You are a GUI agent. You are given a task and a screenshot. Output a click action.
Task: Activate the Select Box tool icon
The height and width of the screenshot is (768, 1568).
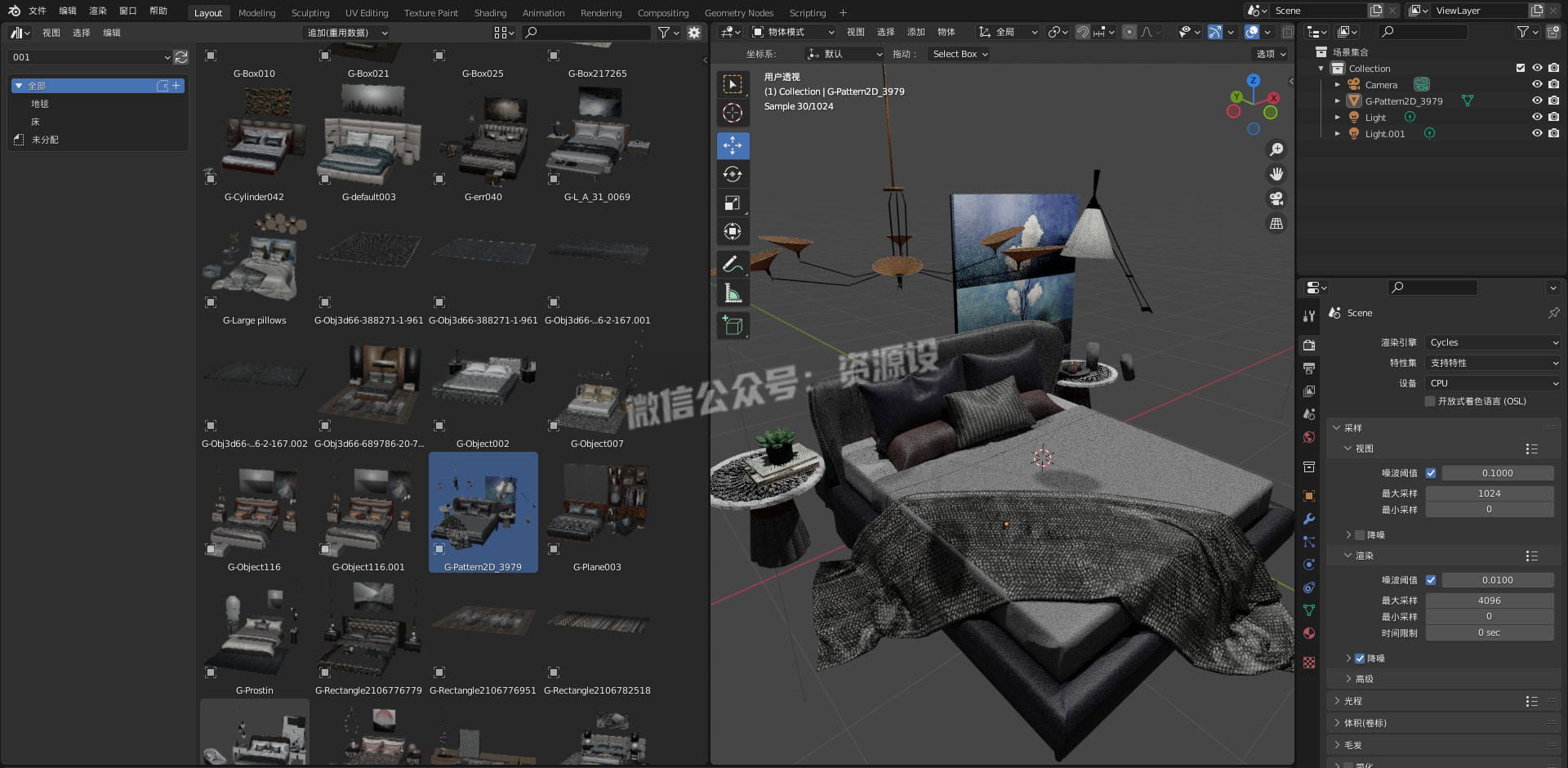[x=733, y=84]
